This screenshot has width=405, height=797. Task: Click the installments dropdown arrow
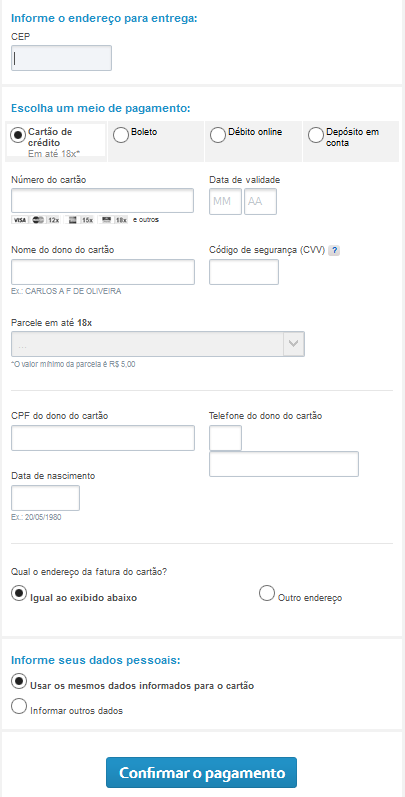coord(294,344)
